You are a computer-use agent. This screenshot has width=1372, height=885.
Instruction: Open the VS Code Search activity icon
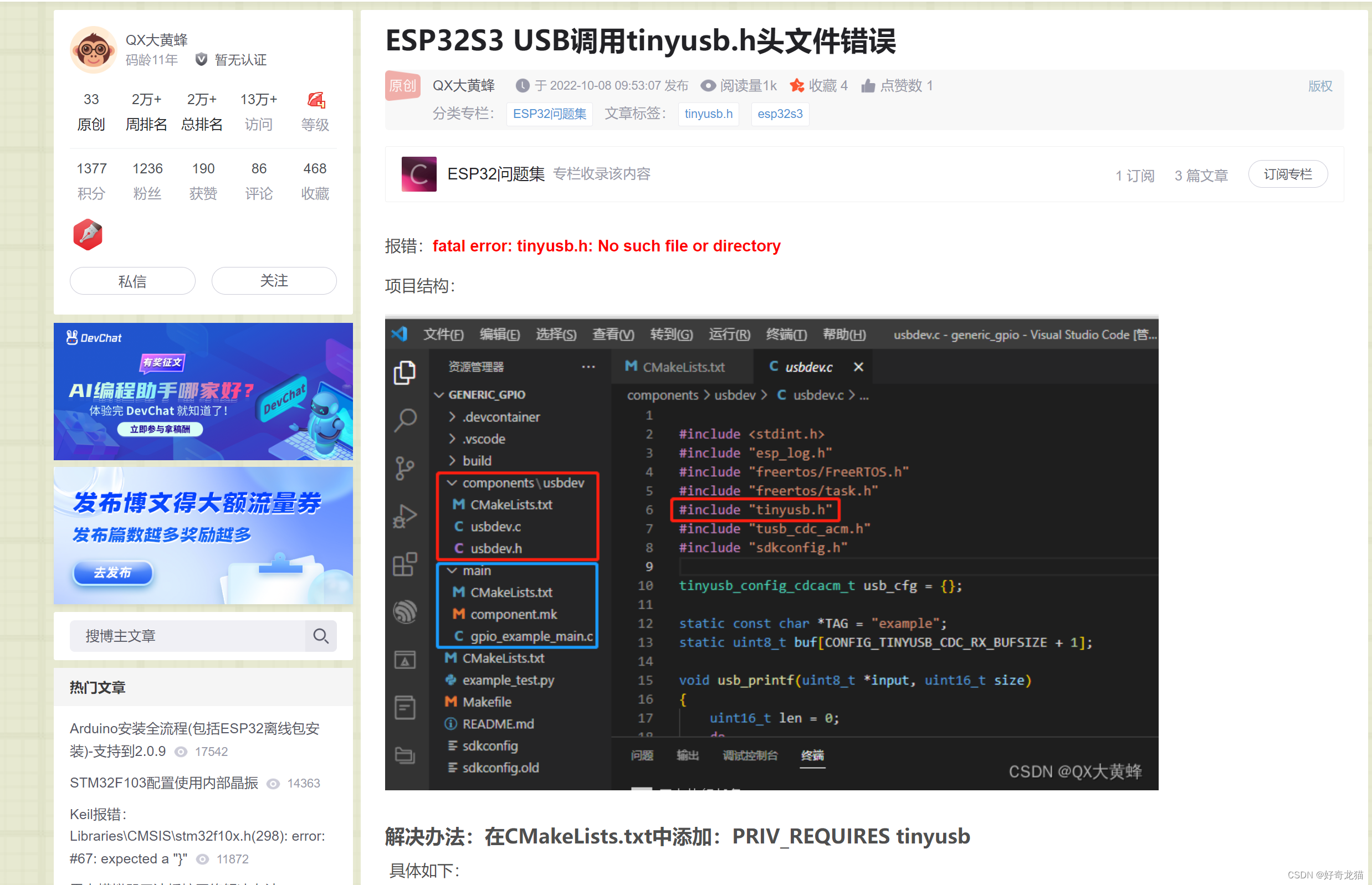(405, 420)
